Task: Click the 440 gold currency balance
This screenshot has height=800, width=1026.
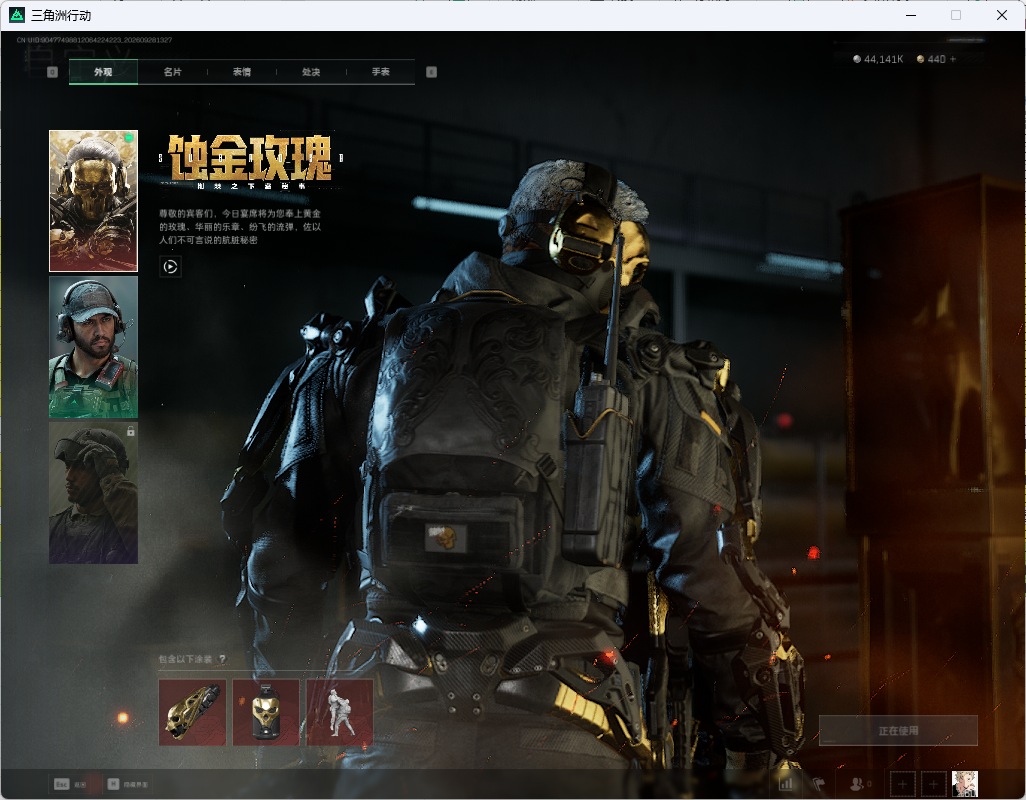Action: [931, 59]
